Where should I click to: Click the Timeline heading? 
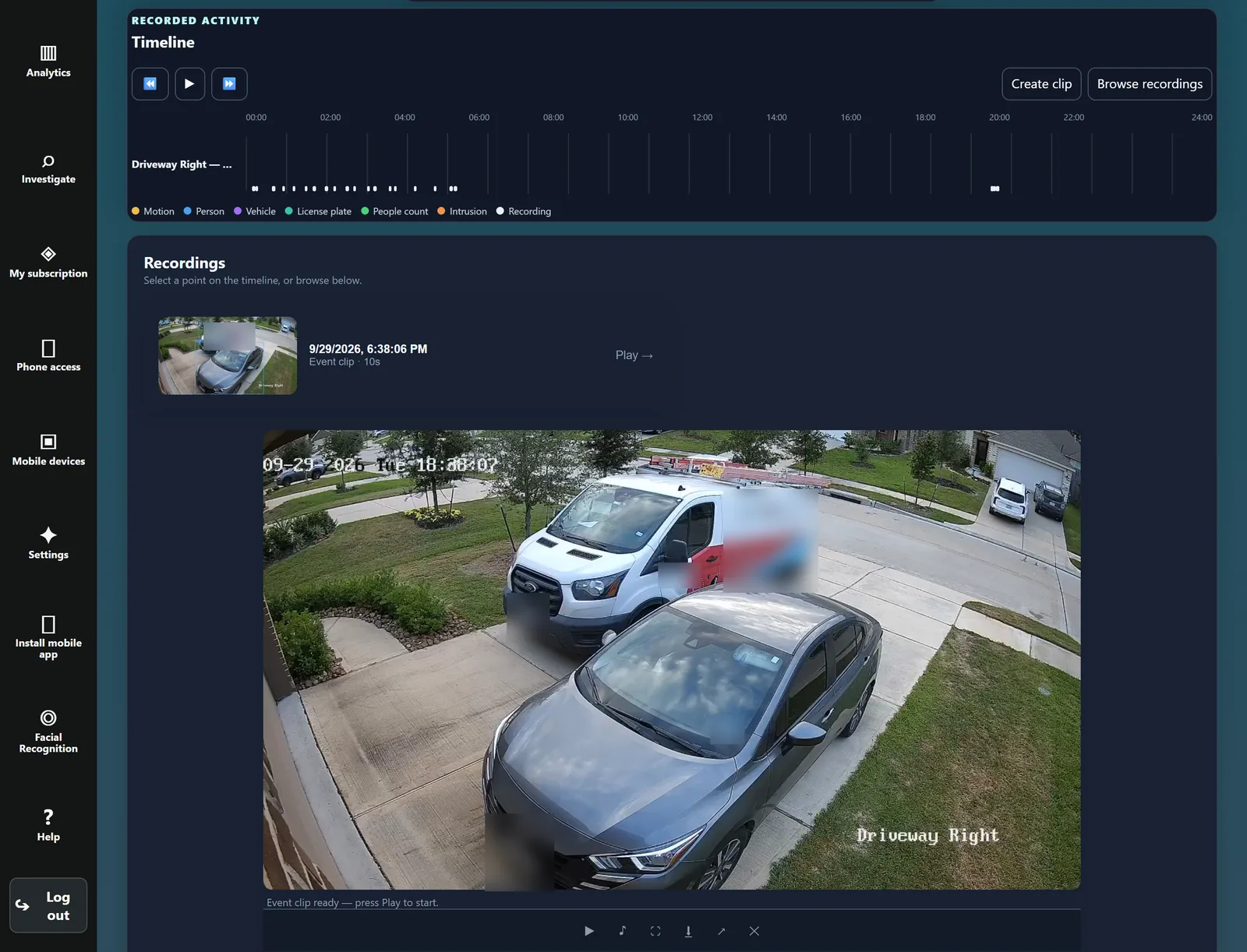(163, 43)
